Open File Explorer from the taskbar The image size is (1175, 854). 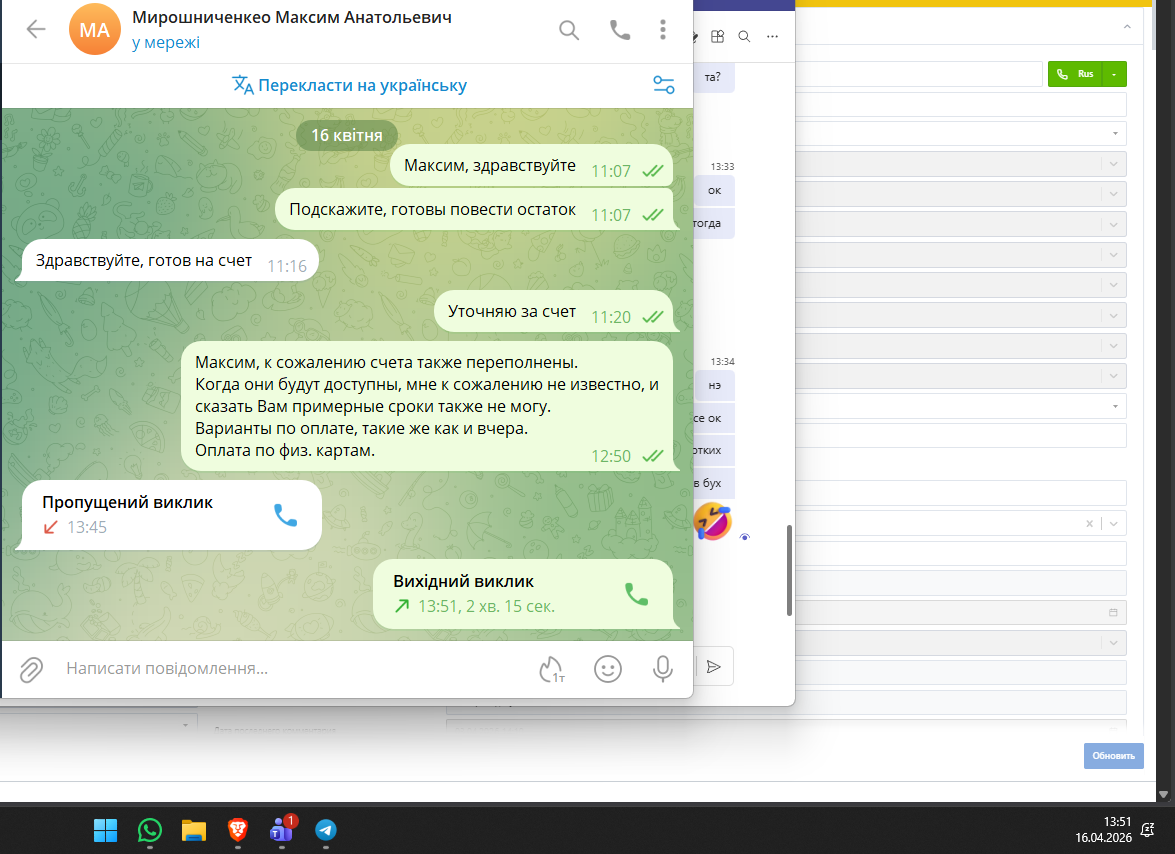tap(193, 830)
